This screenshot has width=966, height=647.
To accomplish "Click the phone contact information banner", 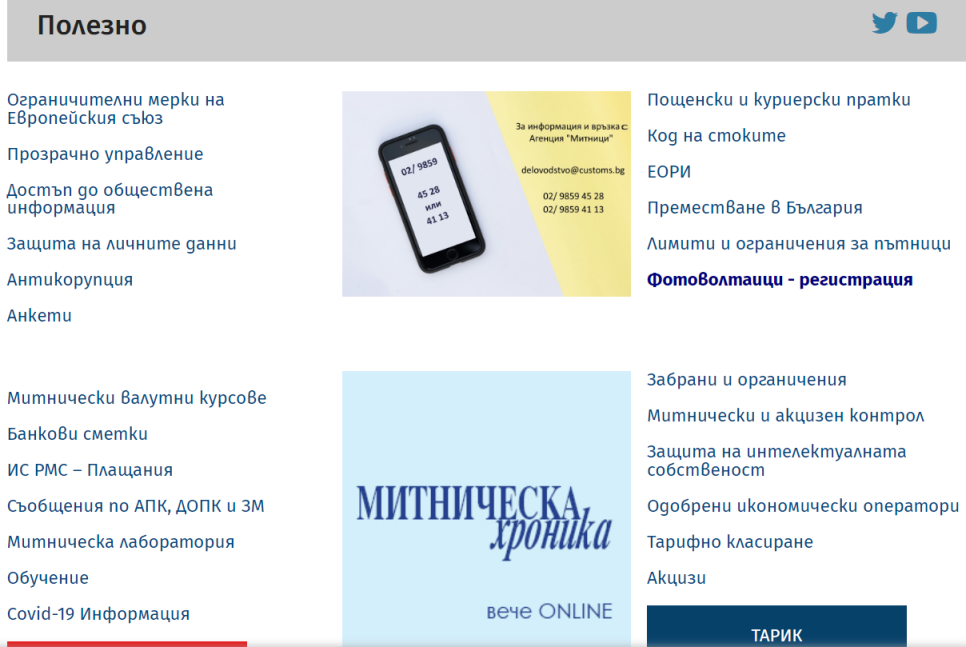I will [x=486, y=194].
